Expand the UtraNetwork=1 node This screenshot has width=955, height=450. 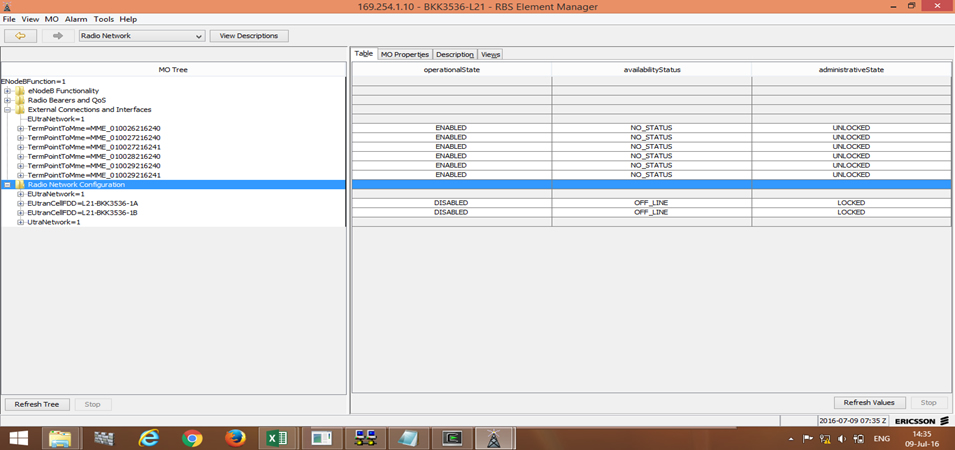tap(20, 222)
